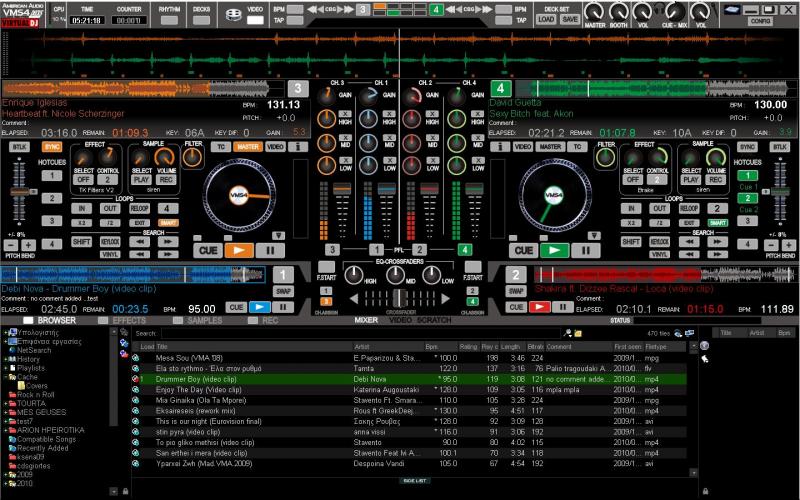The width and height of the screenshot is (800, 500).
Task: Open the CONFIG settings
Action: tap(760, 21)
